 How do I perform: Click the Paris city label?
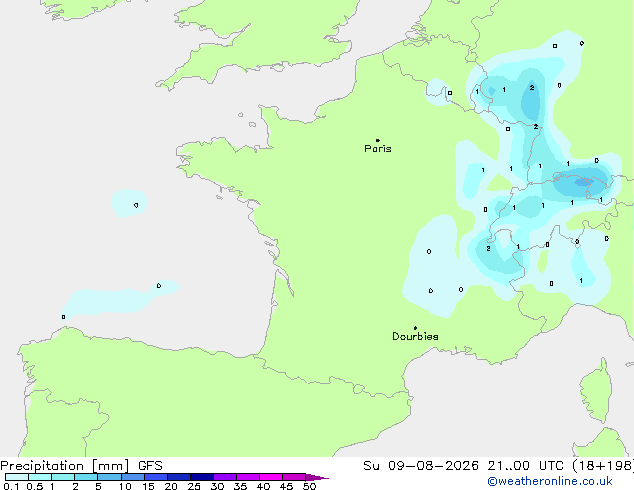pyautogui.click(x=378, y=148)
